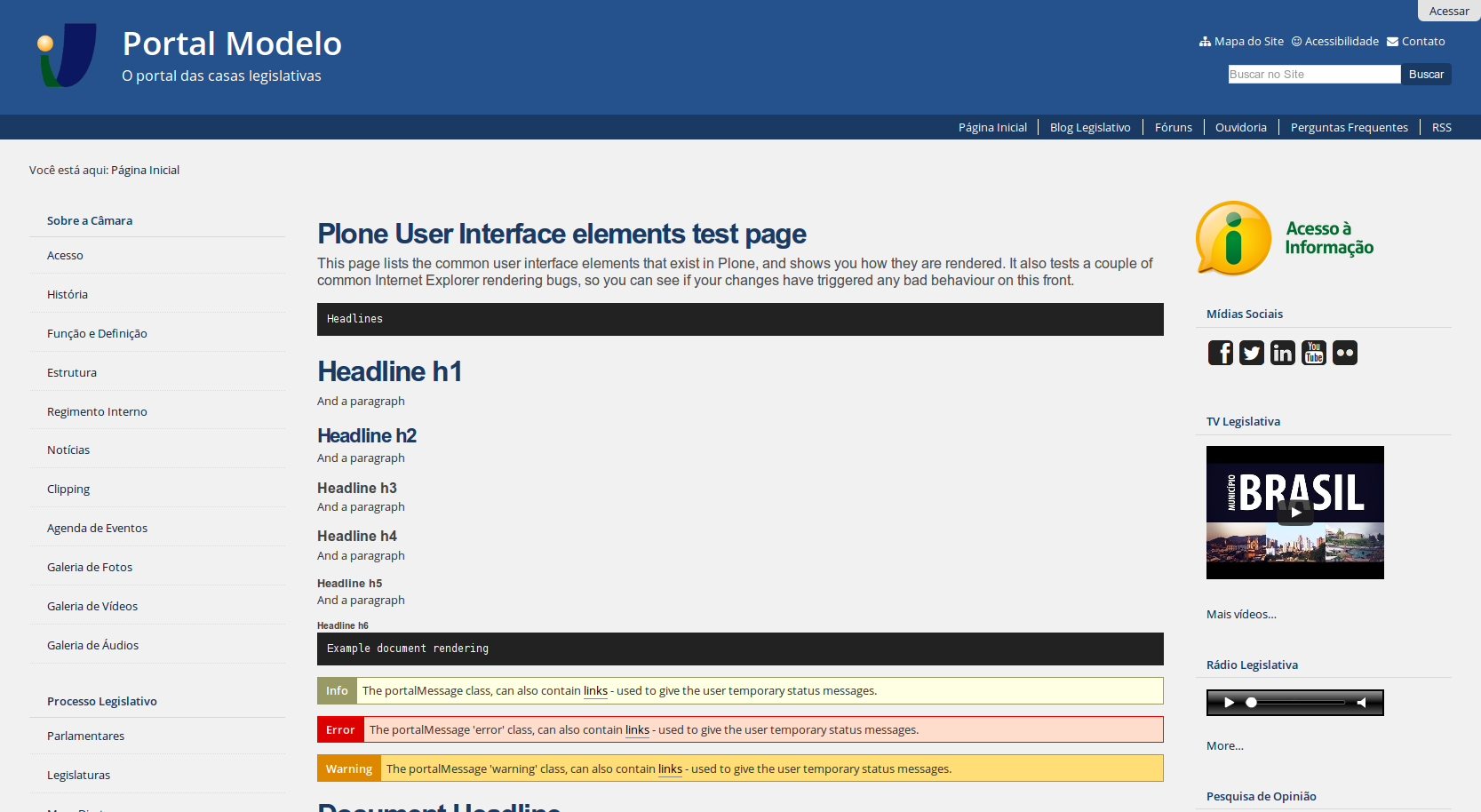Click the Portal Modelo site title
This screenshot has width=1481, height=812.
coord(232,44)
